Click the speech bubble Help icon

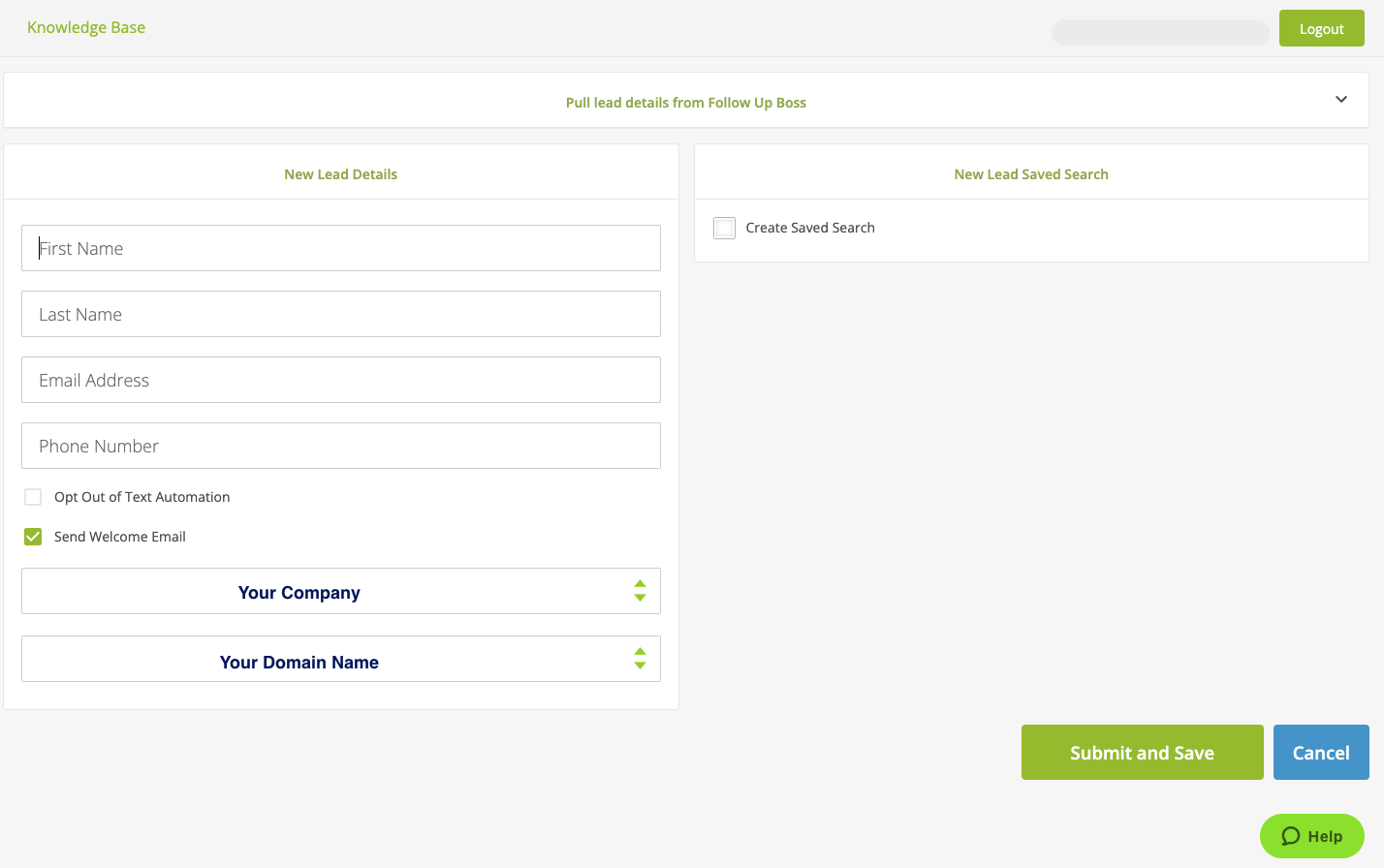click(x=1291, y=836)
